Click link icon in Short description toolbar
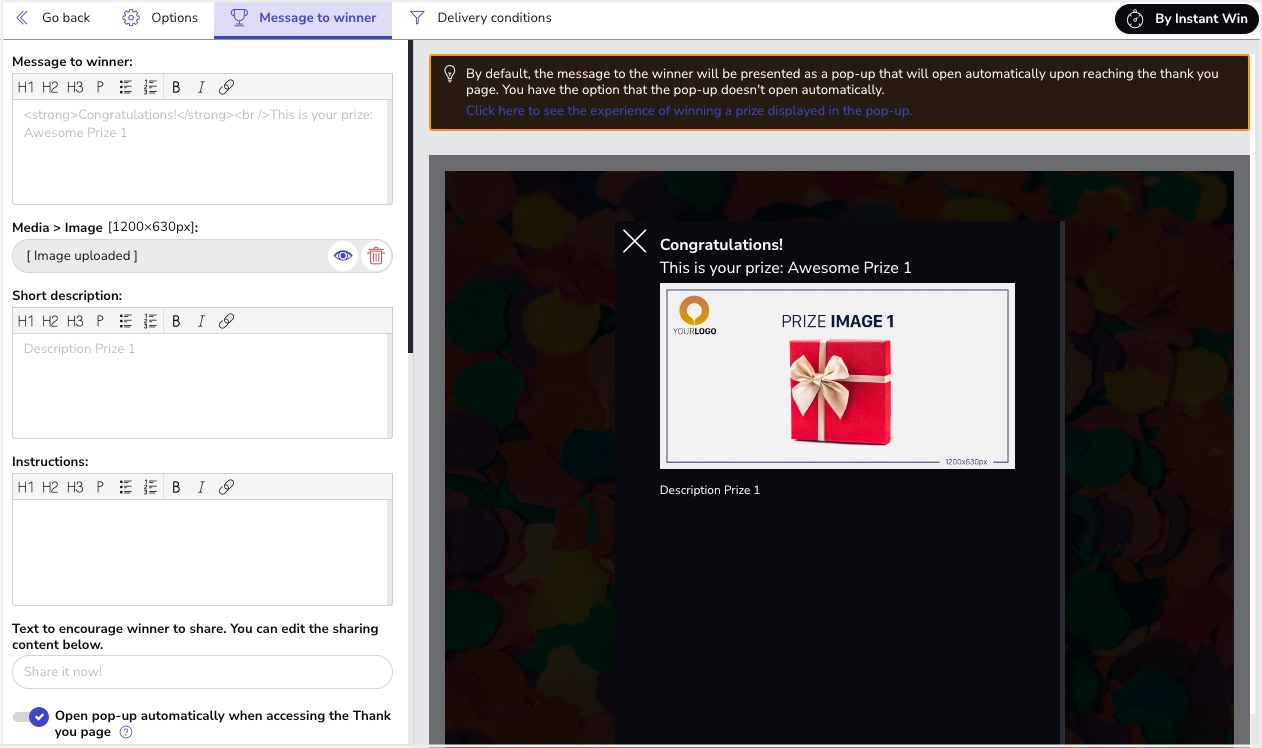This screenshot has height=748, width=1262. 226,321
